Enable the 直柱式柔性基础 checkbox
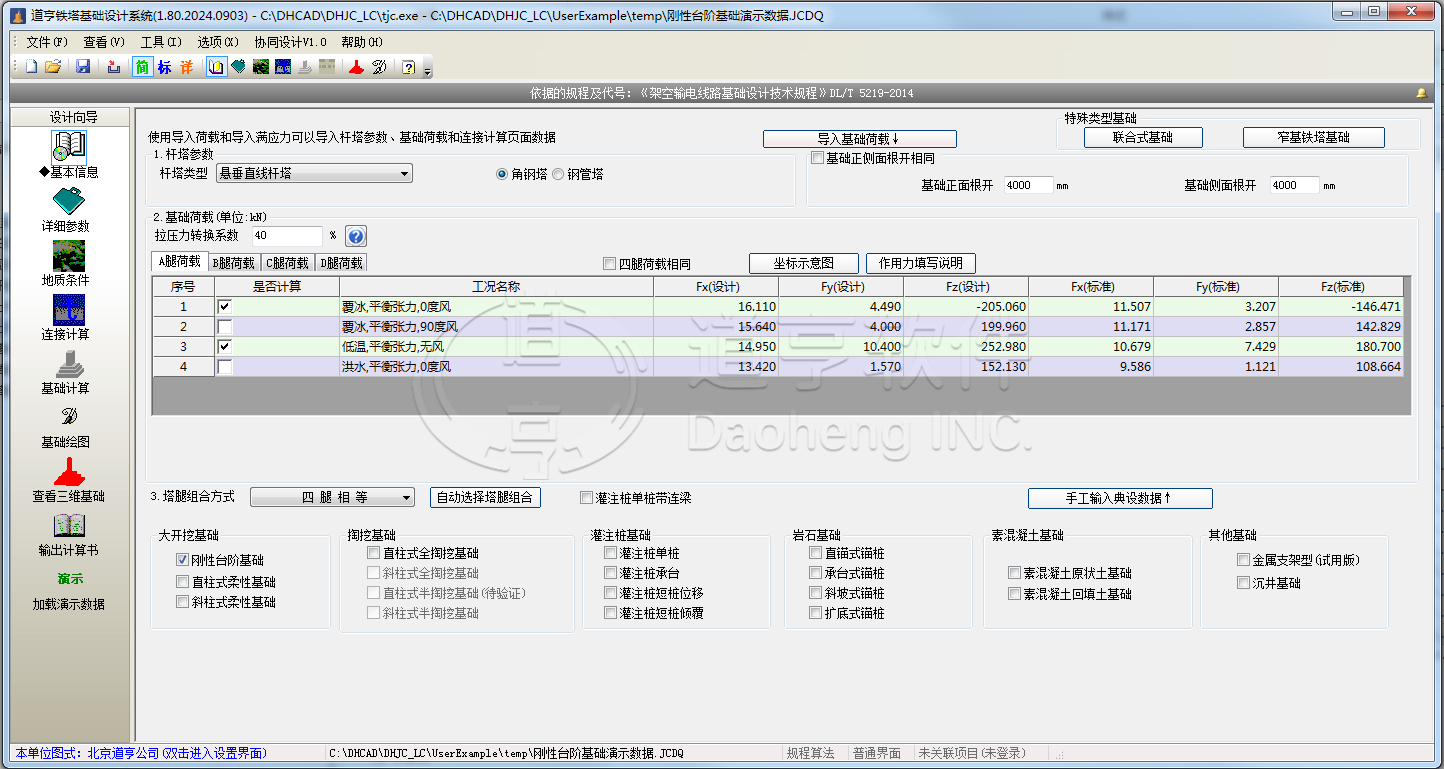The width and height of the screenshot is (1444, 769). (x=182, y=581)
